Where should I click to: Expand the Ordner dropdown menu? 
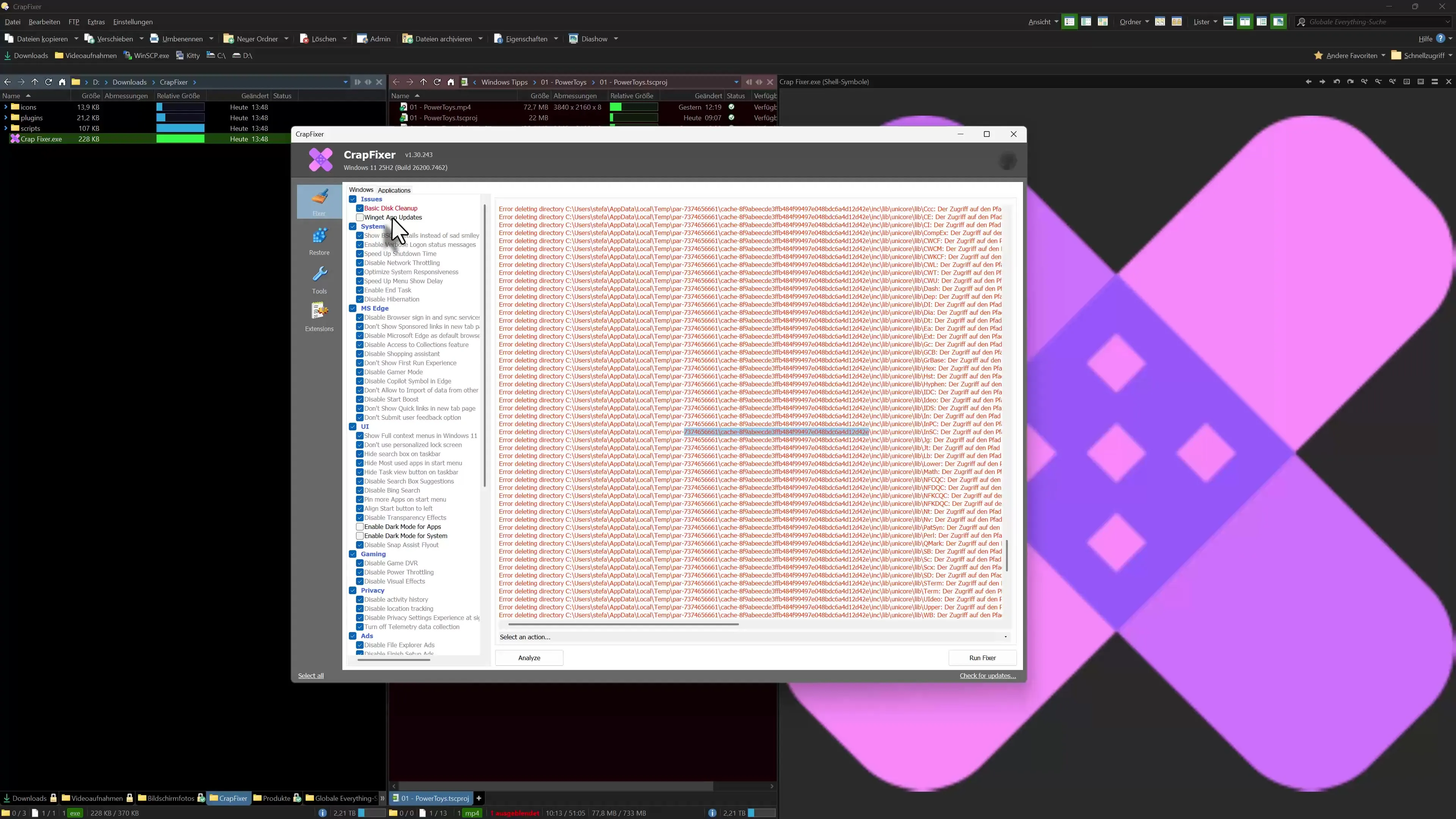tap(1133, 22)
